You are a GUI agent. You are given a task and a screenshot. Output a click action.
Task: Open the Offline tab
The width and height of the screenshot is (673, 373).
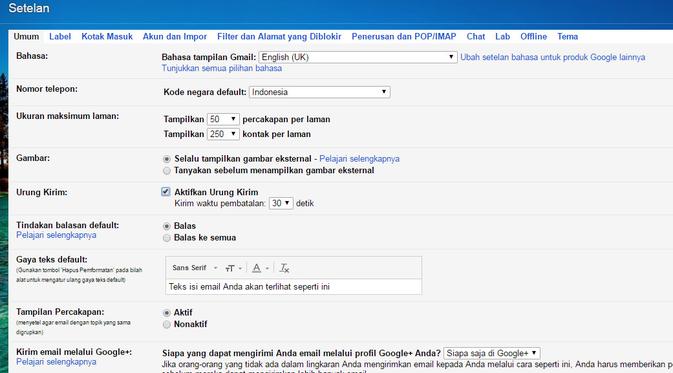tap(534, 36)
